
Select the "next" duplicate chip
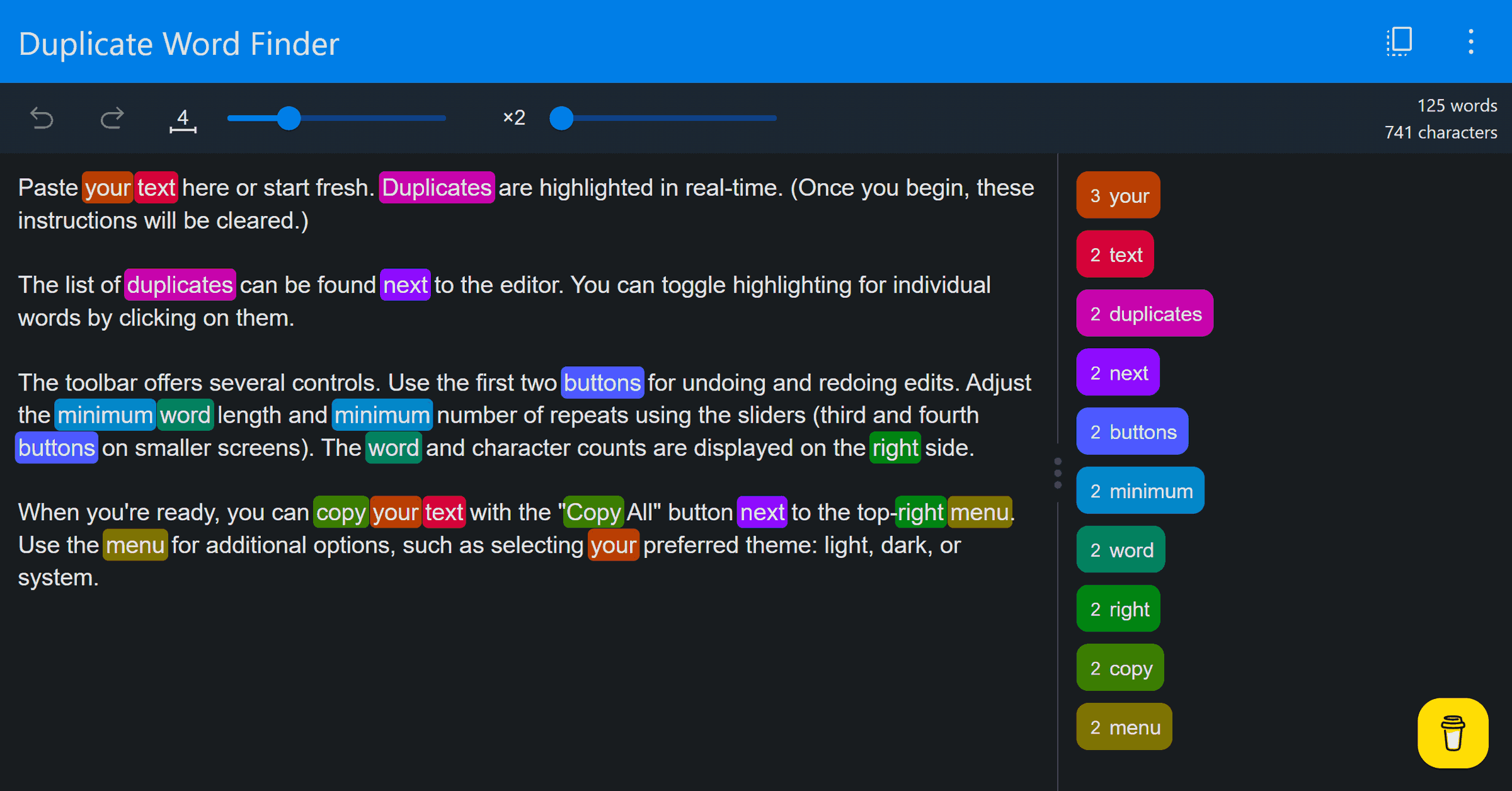(x=1118, y=372)
